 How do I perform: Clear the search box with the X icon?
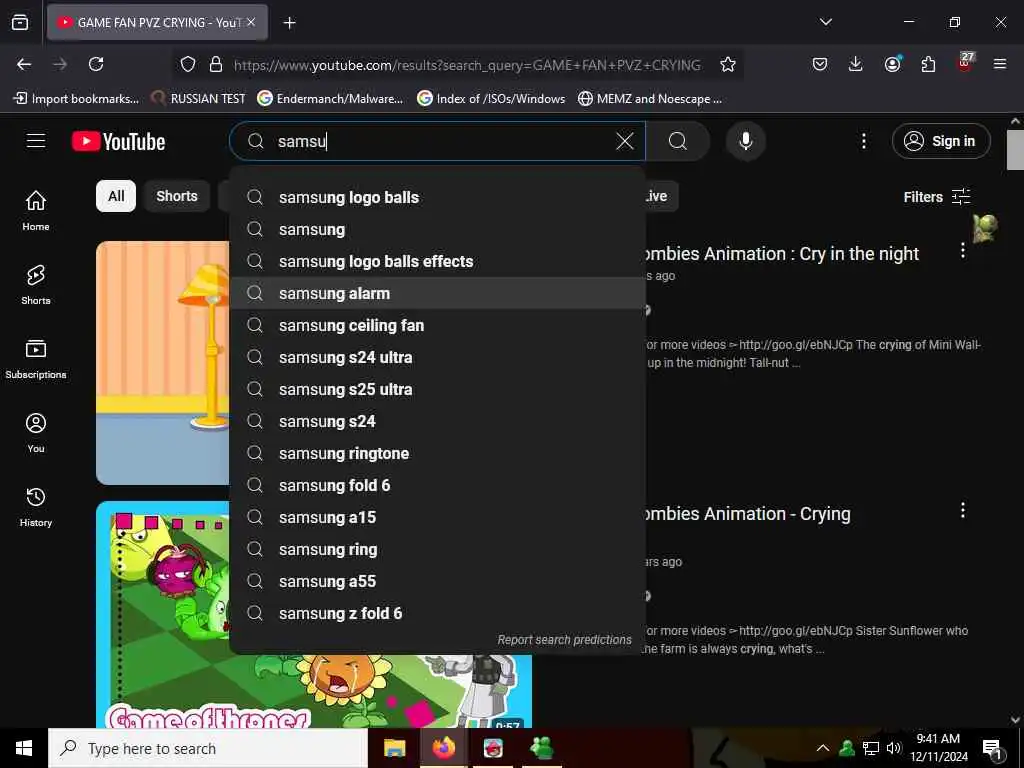pos(624,141)
